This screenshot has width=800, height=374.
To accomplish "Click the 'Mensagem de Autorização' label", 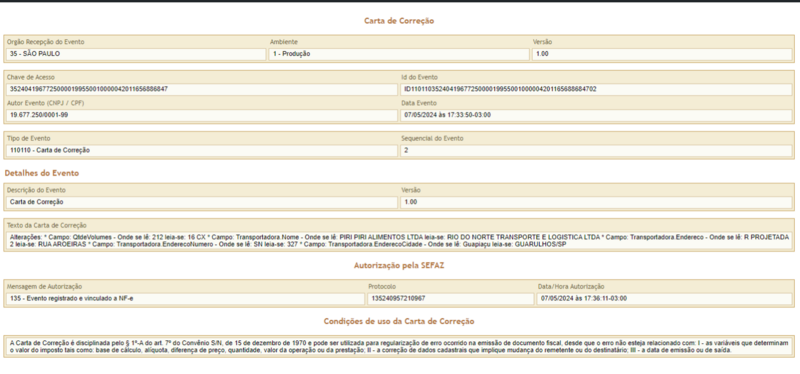I will [44, 287].
